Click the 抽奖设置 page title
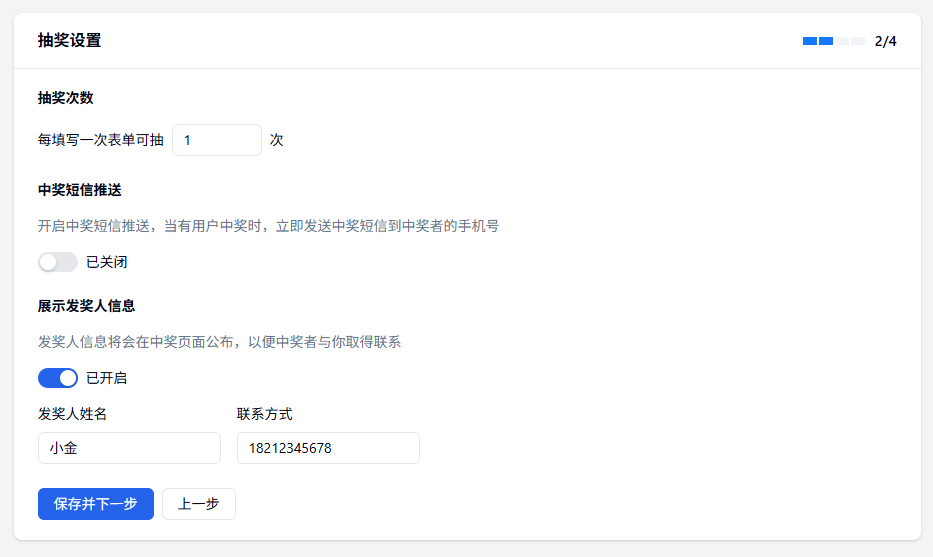 pyautogui.click(x=69, y=41)
